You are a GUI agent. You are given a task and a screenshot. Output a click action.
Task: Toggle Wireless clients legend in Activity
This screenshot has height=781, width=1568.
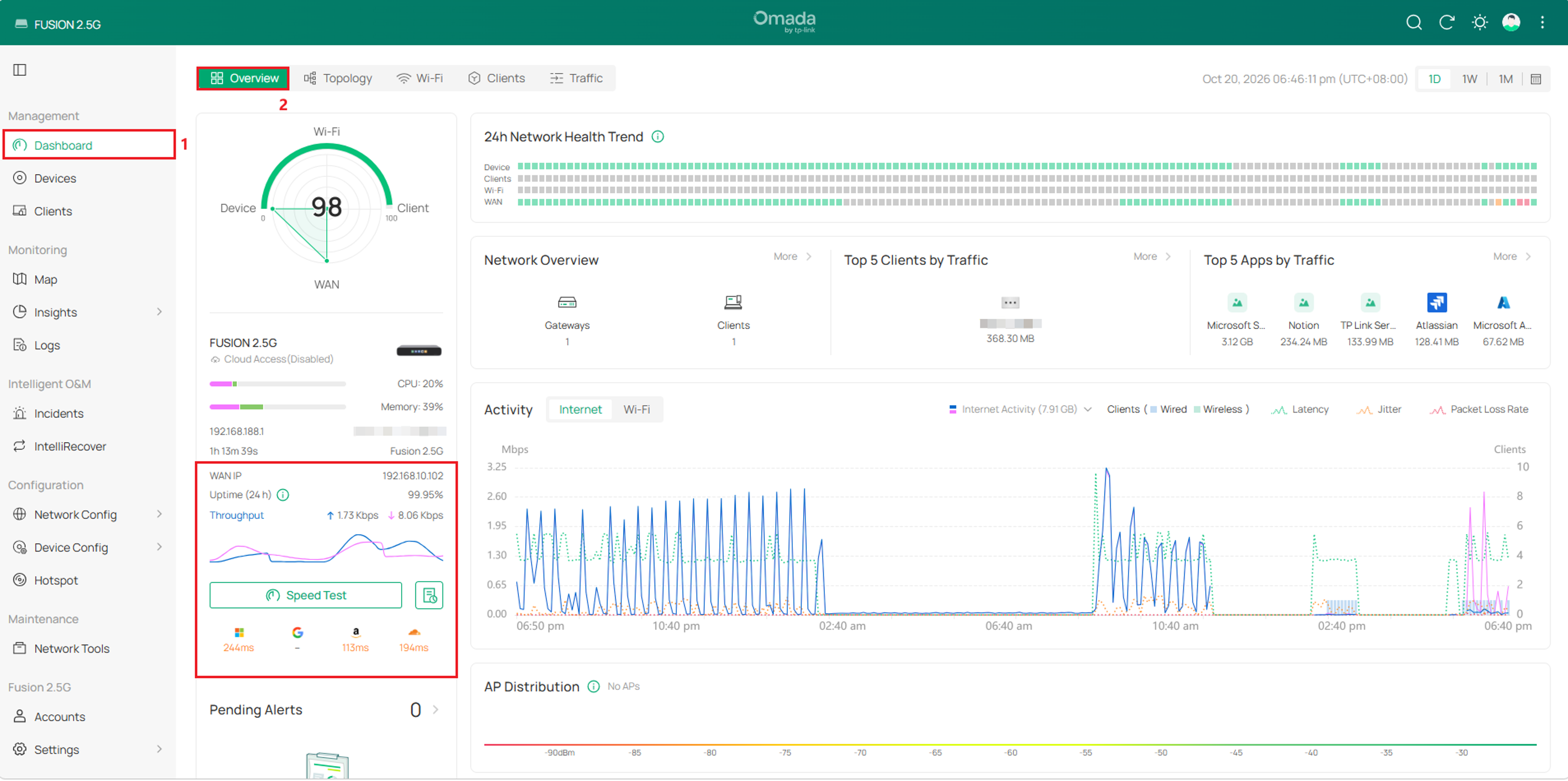click(x=1217, y=409)
